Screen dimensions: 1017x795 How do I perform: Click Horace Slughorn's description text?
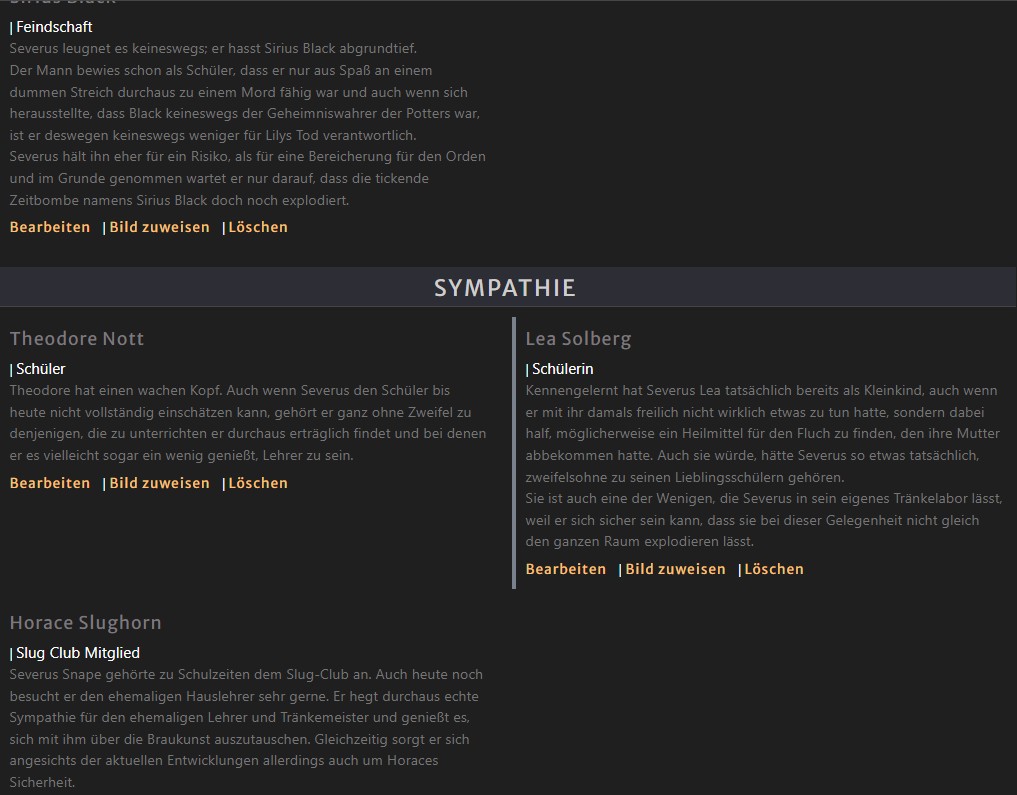245,728
